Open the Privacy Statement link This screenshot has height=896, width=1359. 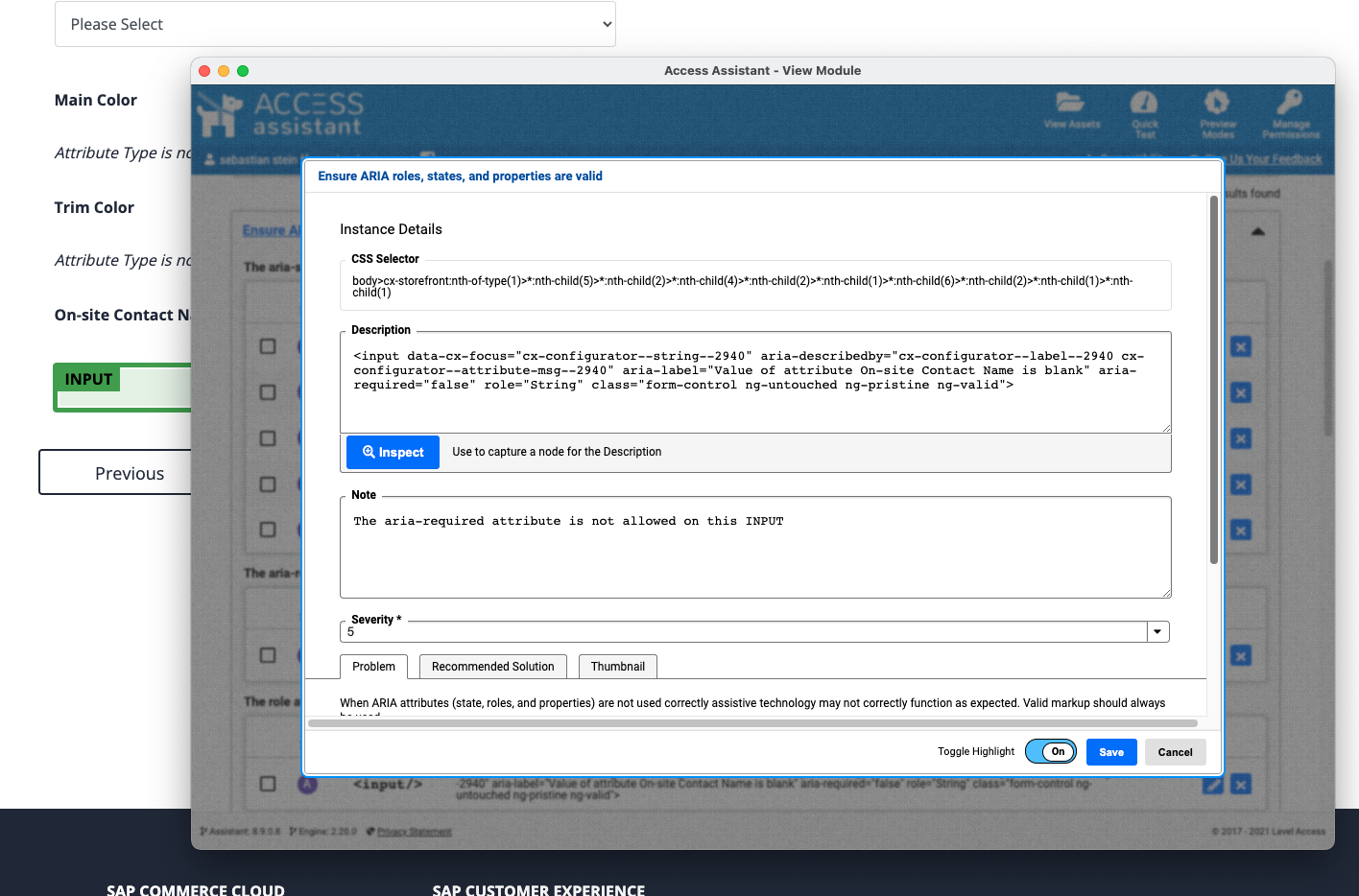pyautogui.click(x=415, y=832)
